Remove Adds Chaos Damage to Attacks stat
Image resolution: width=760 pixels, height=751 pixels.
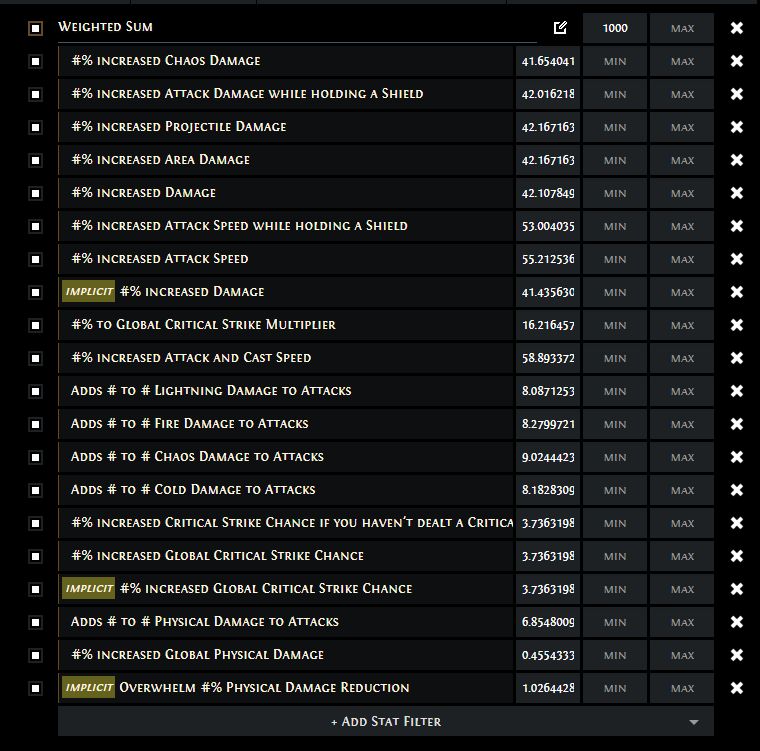tap(737, 457)
